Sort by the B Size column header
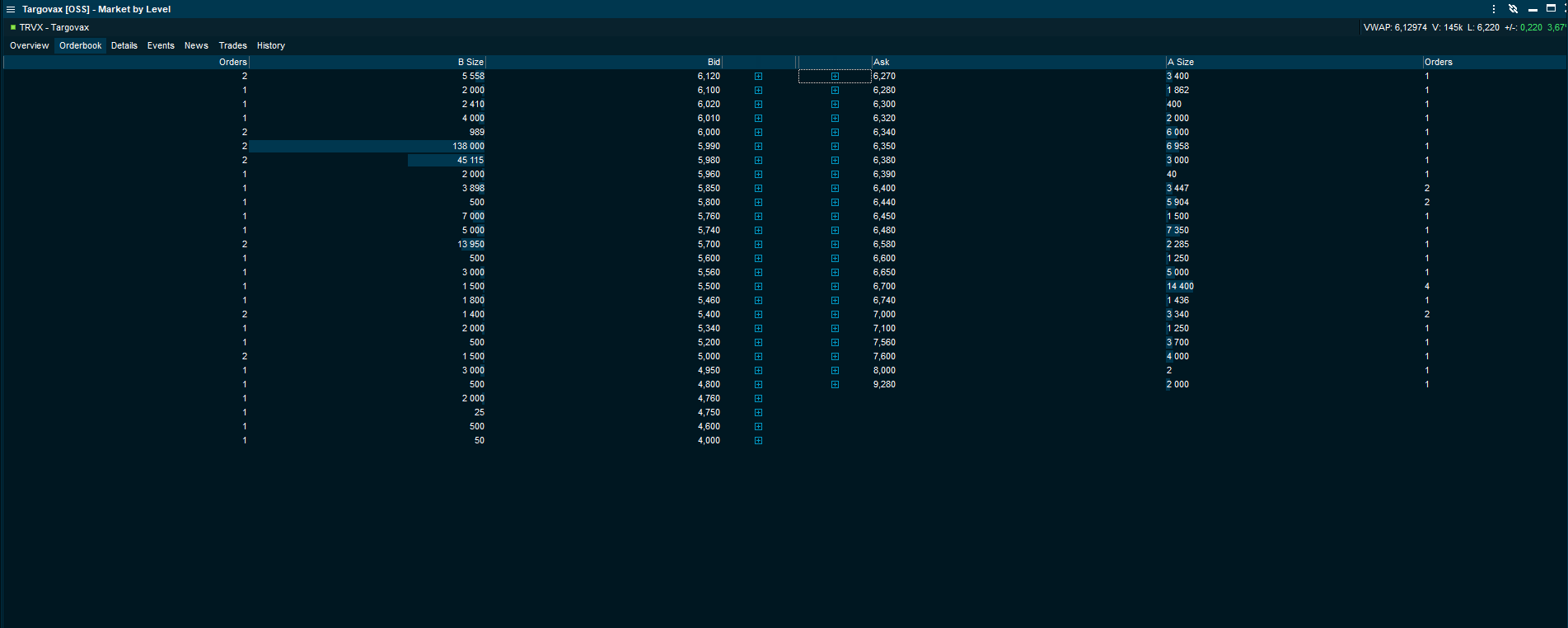The height and width of the screenshot is (628, 1568). pyautogui.click(x=470, y=62)
